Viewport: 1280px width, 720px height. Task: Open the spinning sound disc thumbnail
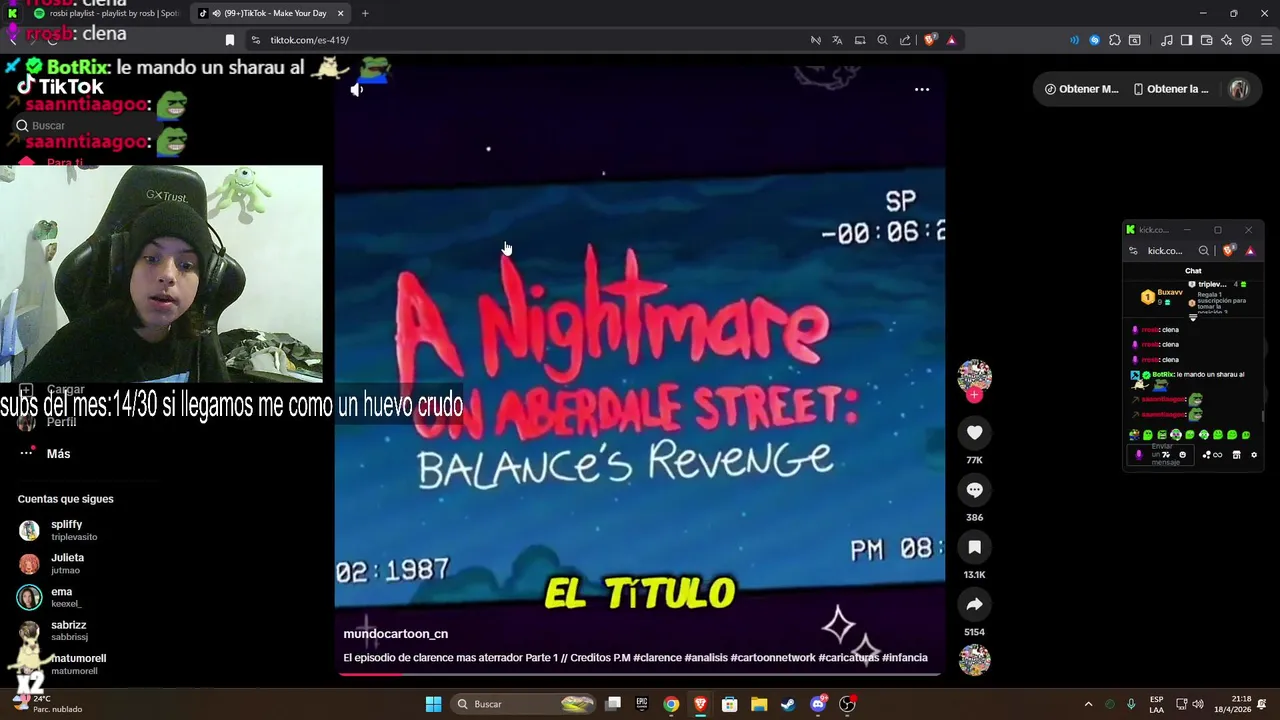coord(974,660)
